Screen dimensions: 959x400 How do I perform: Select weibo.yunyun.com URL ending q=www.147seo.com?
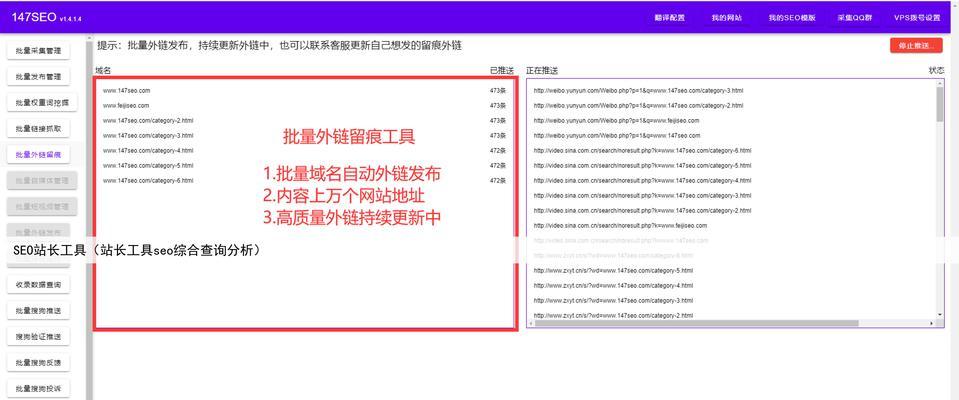[616, 135]
